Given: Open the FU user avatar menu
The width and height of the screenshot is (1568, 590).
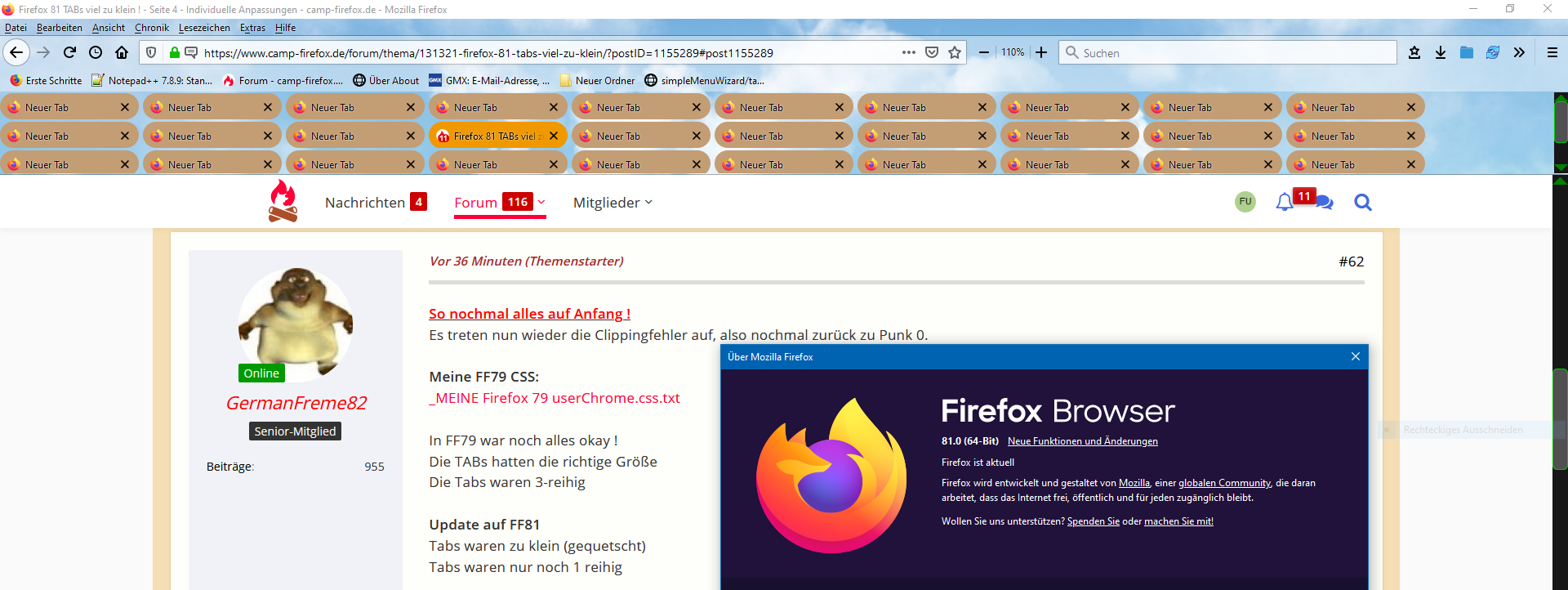Looking at the screenshot, I should click(x=1245, y=201).
